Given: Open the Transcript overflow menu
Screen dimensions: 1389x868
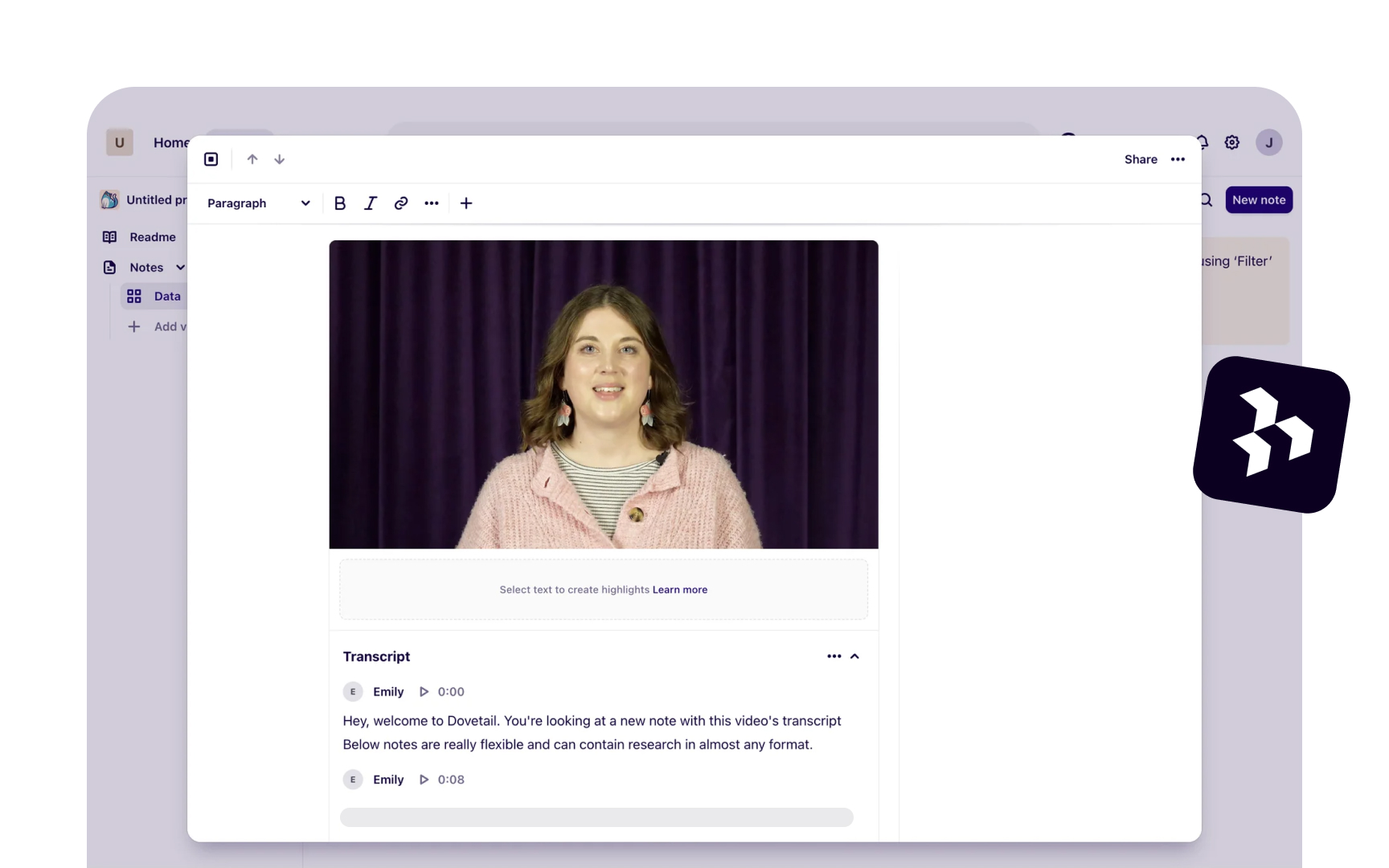Looking at the screenshot, I should [x=834, y=656].
